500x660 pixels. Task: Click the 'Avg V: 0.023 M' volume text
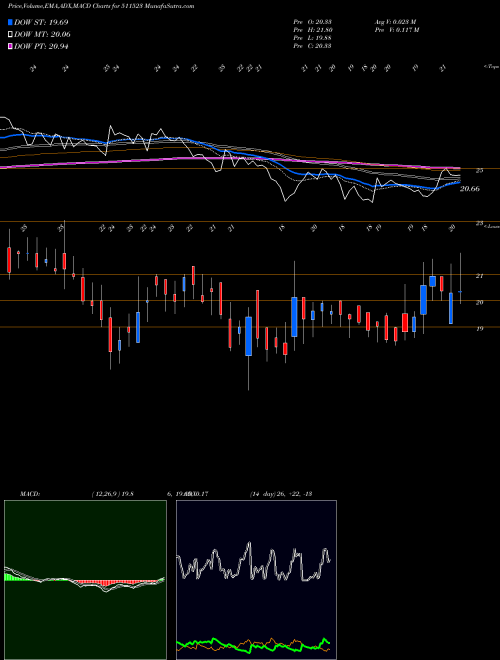tap(395, 21)
